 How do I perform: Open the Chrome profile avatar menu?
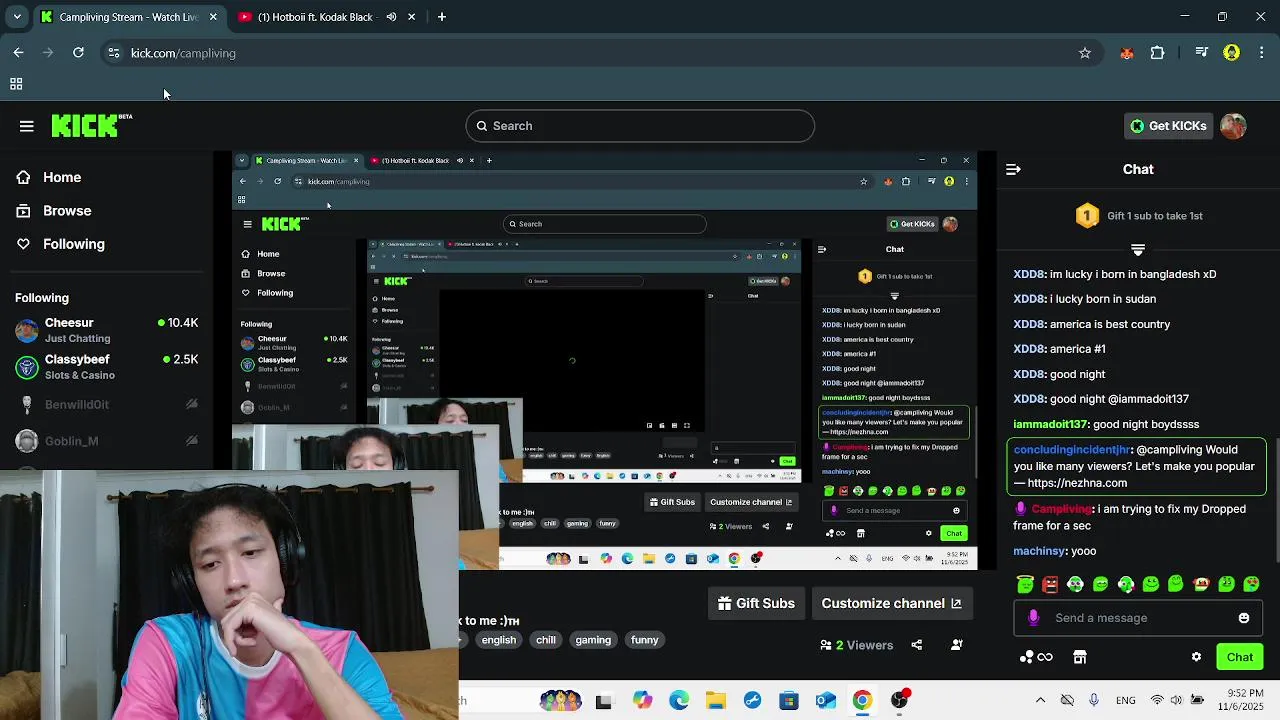coord(1232,53)
